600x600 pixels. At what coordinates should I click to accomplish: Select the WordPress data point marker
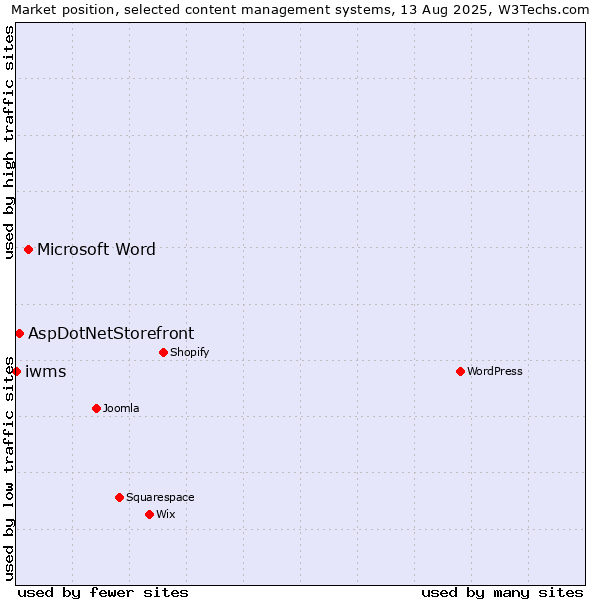(460, 371)
